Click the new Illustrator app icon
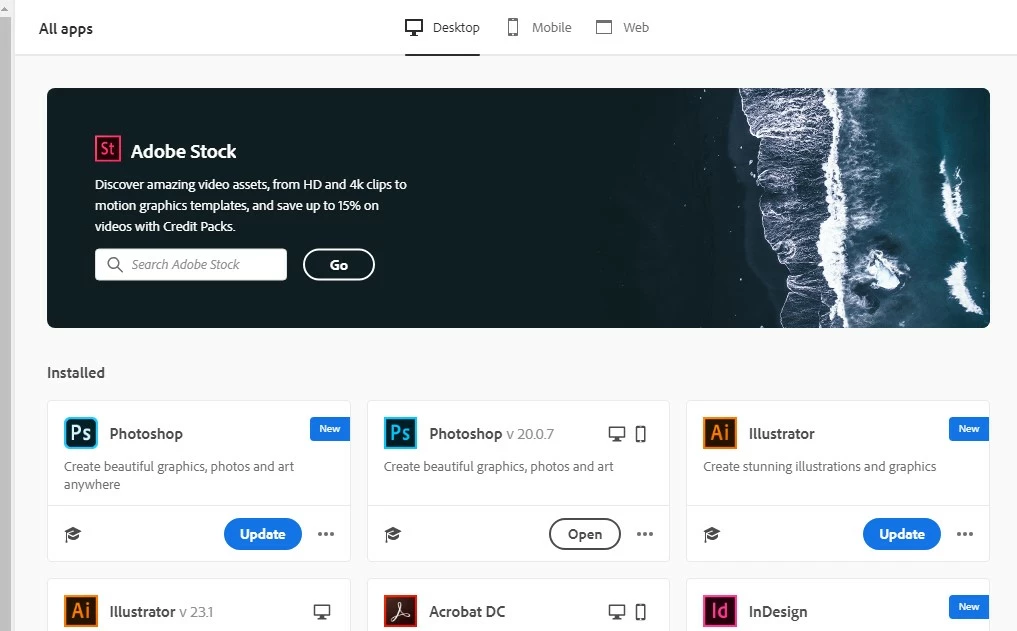The image size is (1017, 631). coord(720,433)
